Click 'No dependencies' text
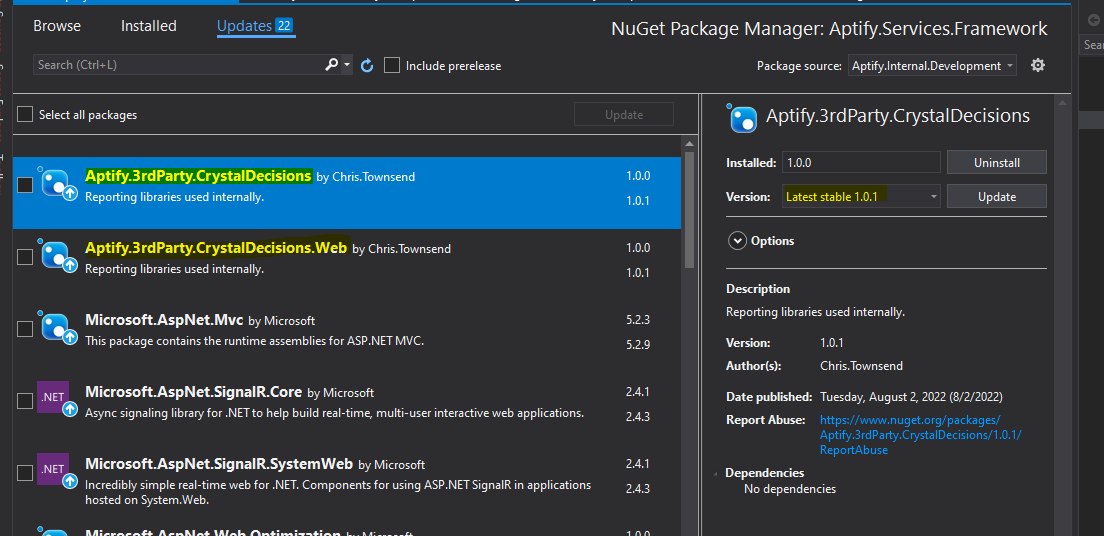The image size is (1104, 536). [790, 488]
